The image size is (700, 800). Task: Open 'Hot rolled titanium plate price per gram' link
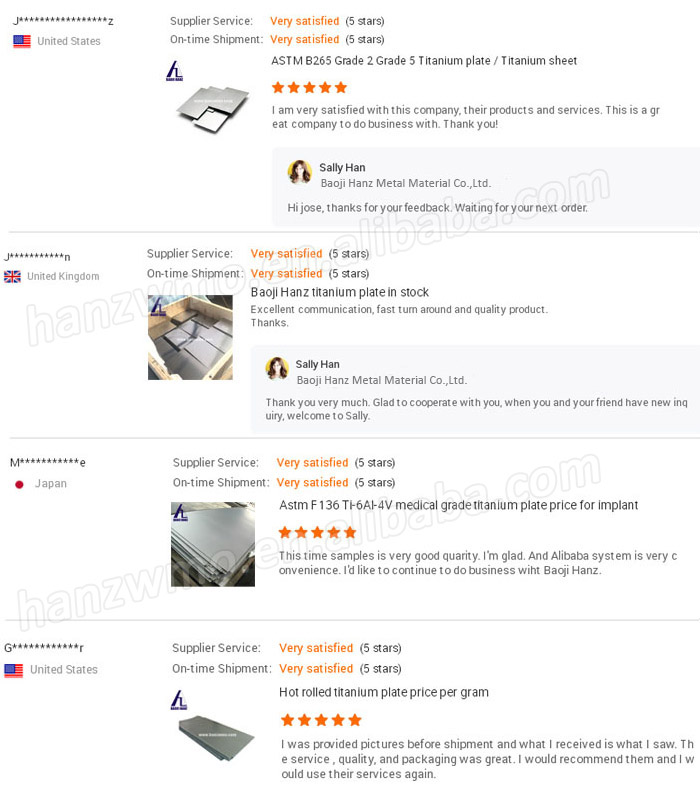pos(384,692)
